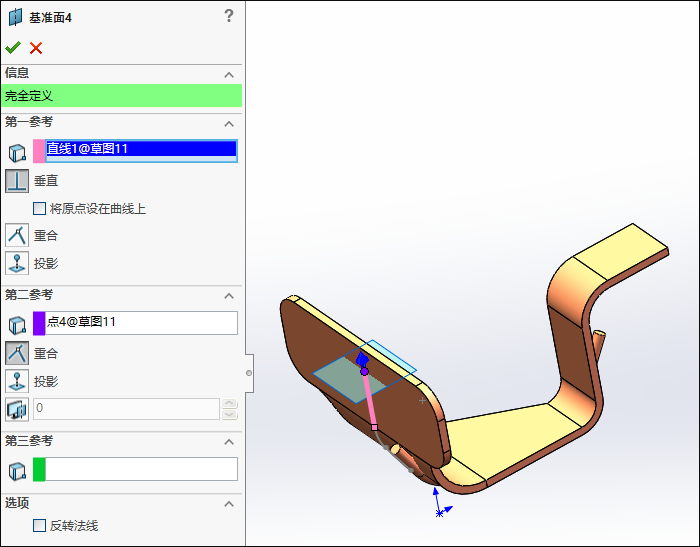The image size is (700, 547).
Task: Collapse the 信息 section
Action: (x=229, y=75)
